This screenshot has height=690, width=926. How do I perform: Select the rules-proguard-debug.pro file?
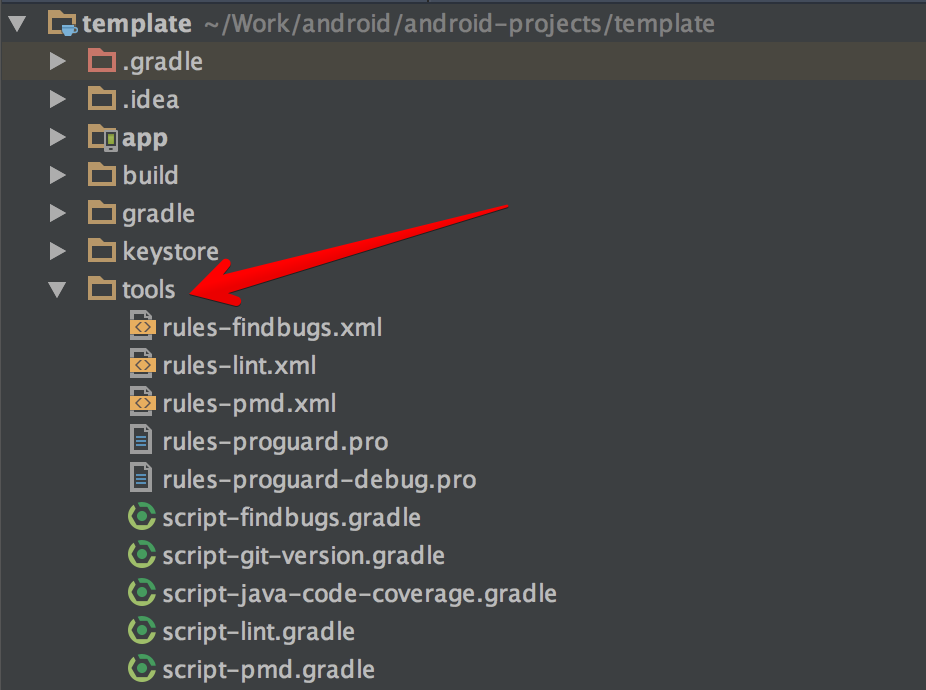319,480
